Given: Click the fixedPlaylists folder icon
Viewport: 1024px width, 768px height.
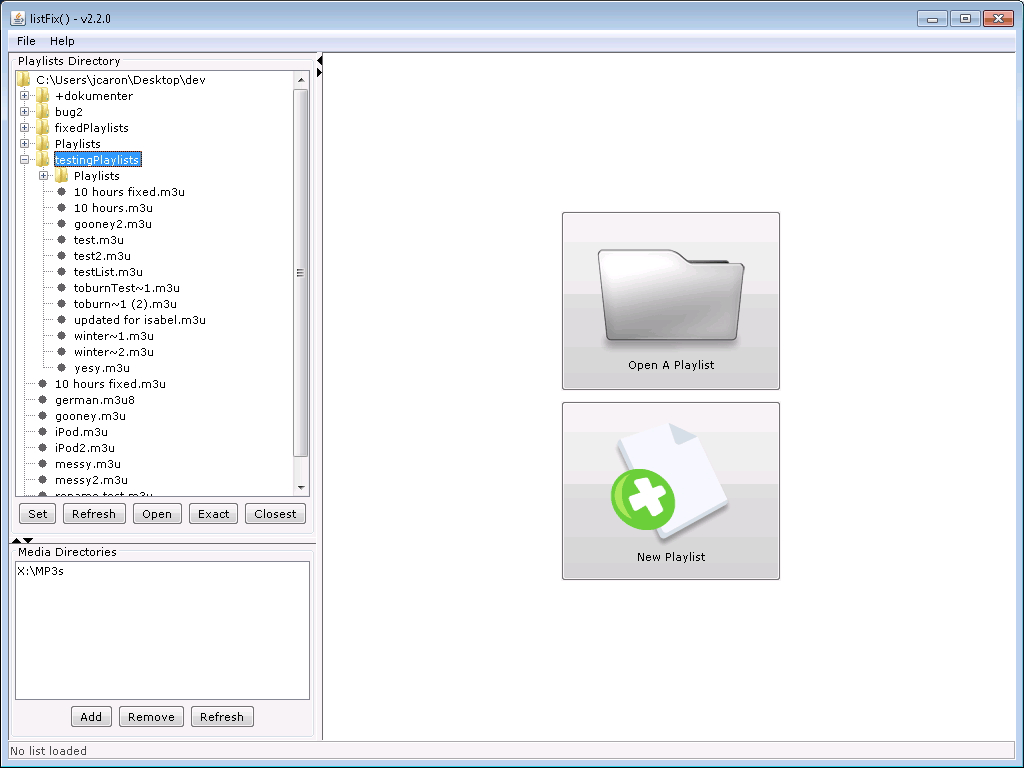Looking at the screenshot, I should tap(42, 128).
